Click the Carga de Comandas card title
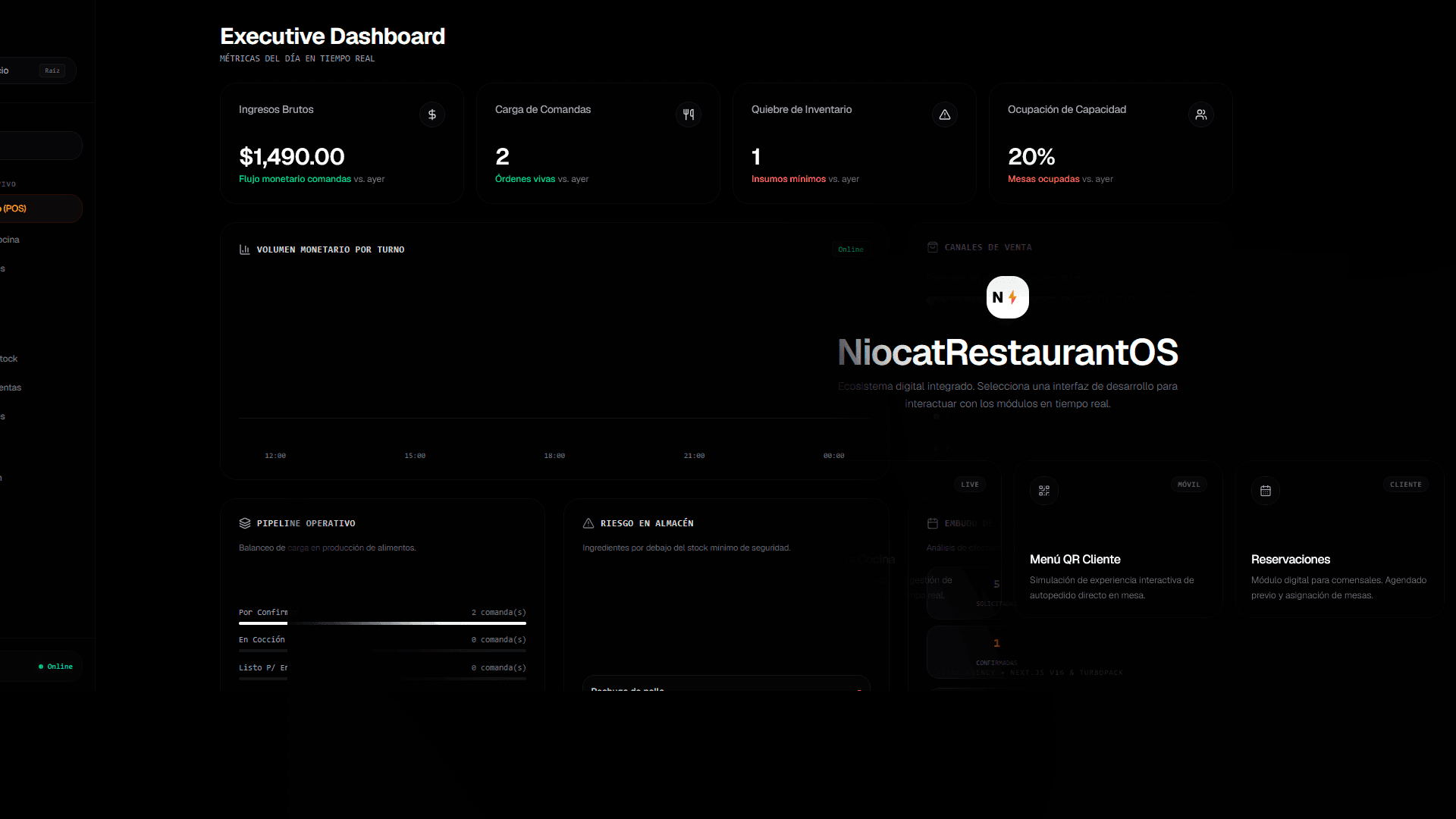The height and width of the screenshot is (819, 1456). point(543,109)
